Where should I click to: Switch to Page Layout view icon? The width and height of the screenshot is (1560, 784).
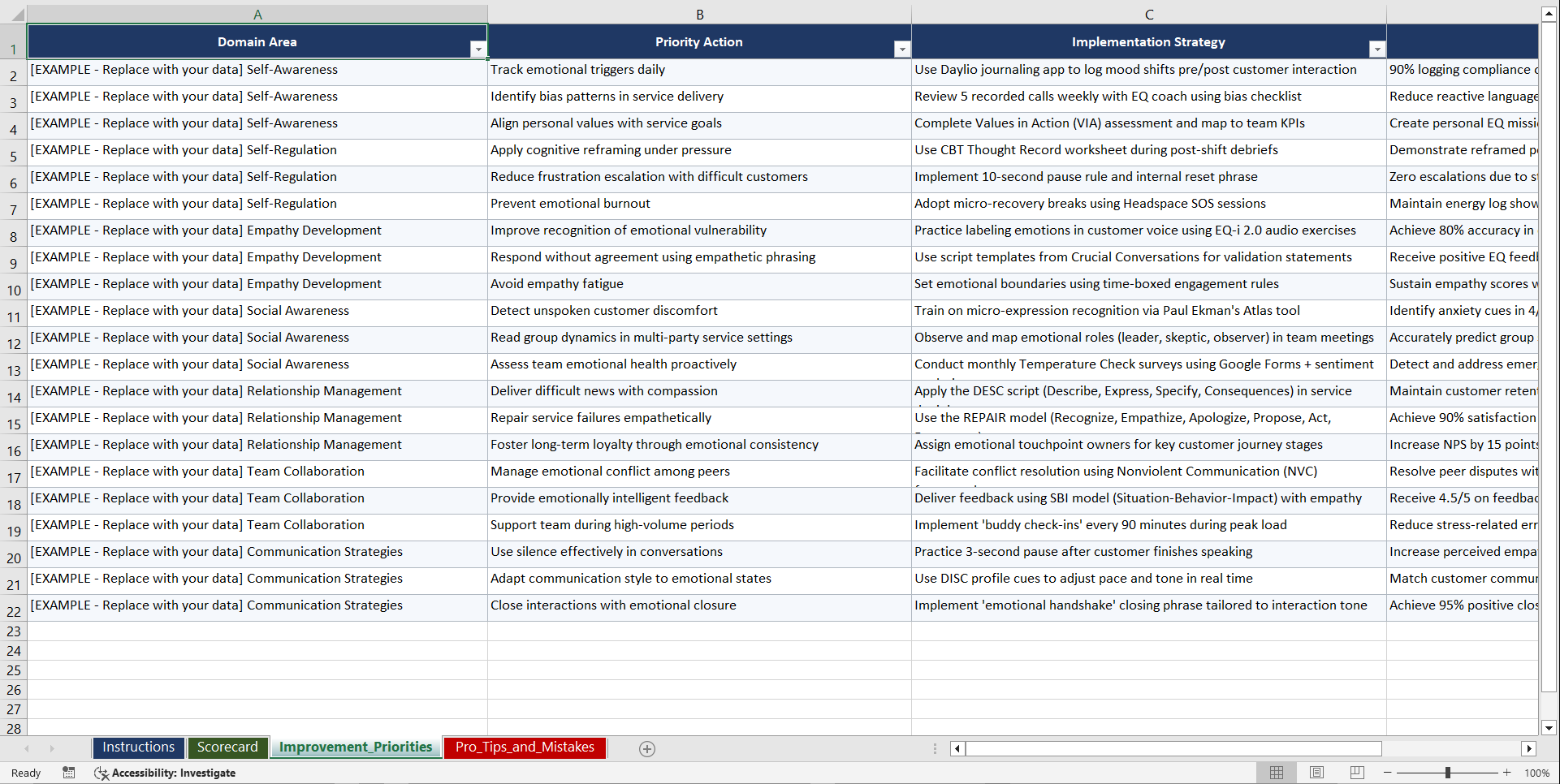click(1316, 773)
